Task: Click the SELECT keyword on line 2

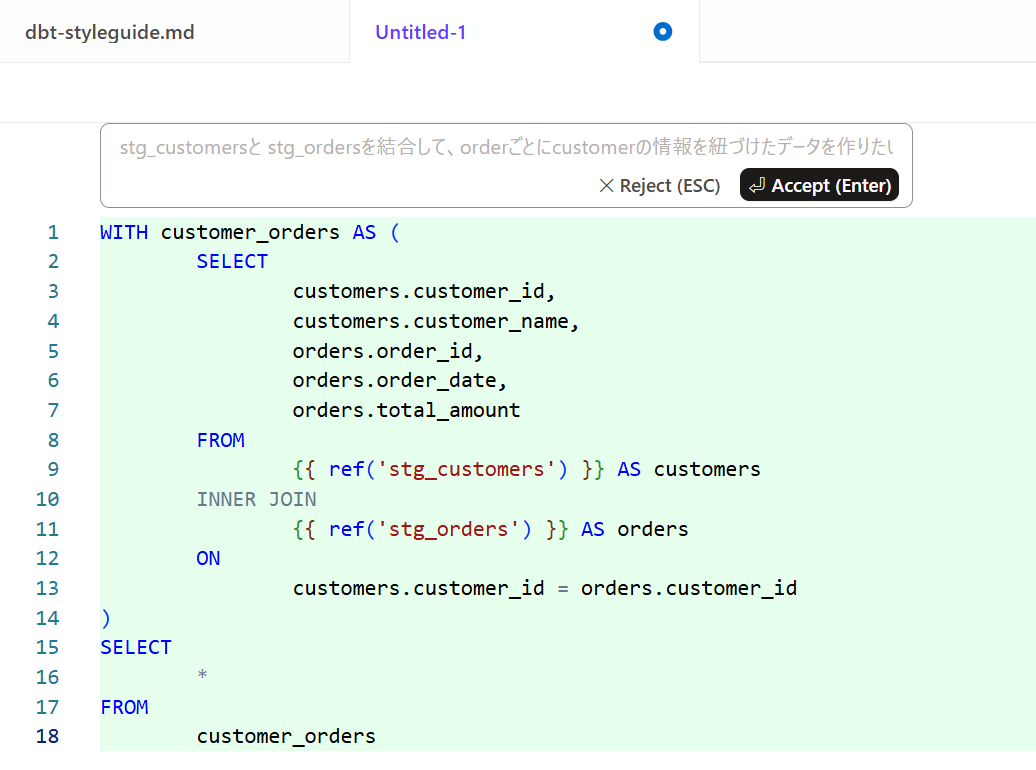Action: point(232,262)
